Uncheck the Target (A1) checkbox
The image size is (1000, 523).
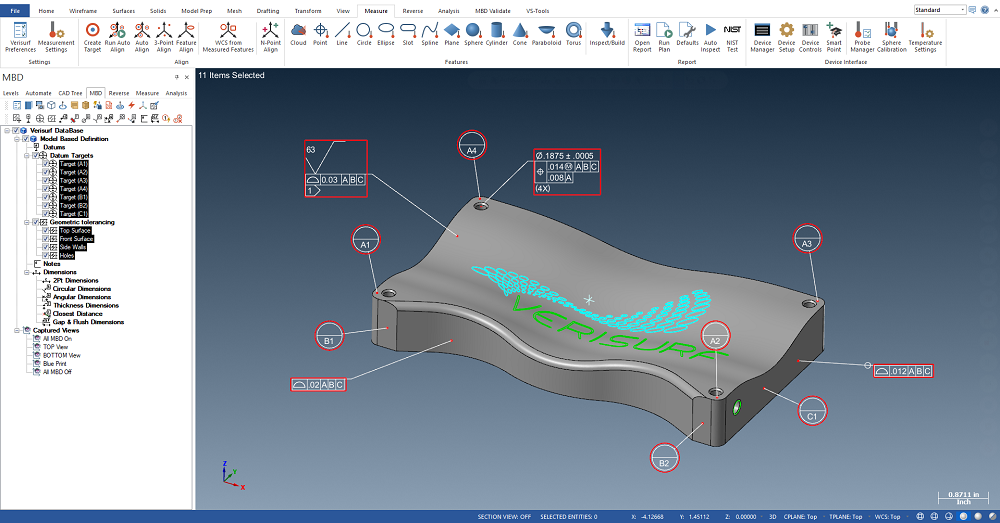tap(46, 164)
